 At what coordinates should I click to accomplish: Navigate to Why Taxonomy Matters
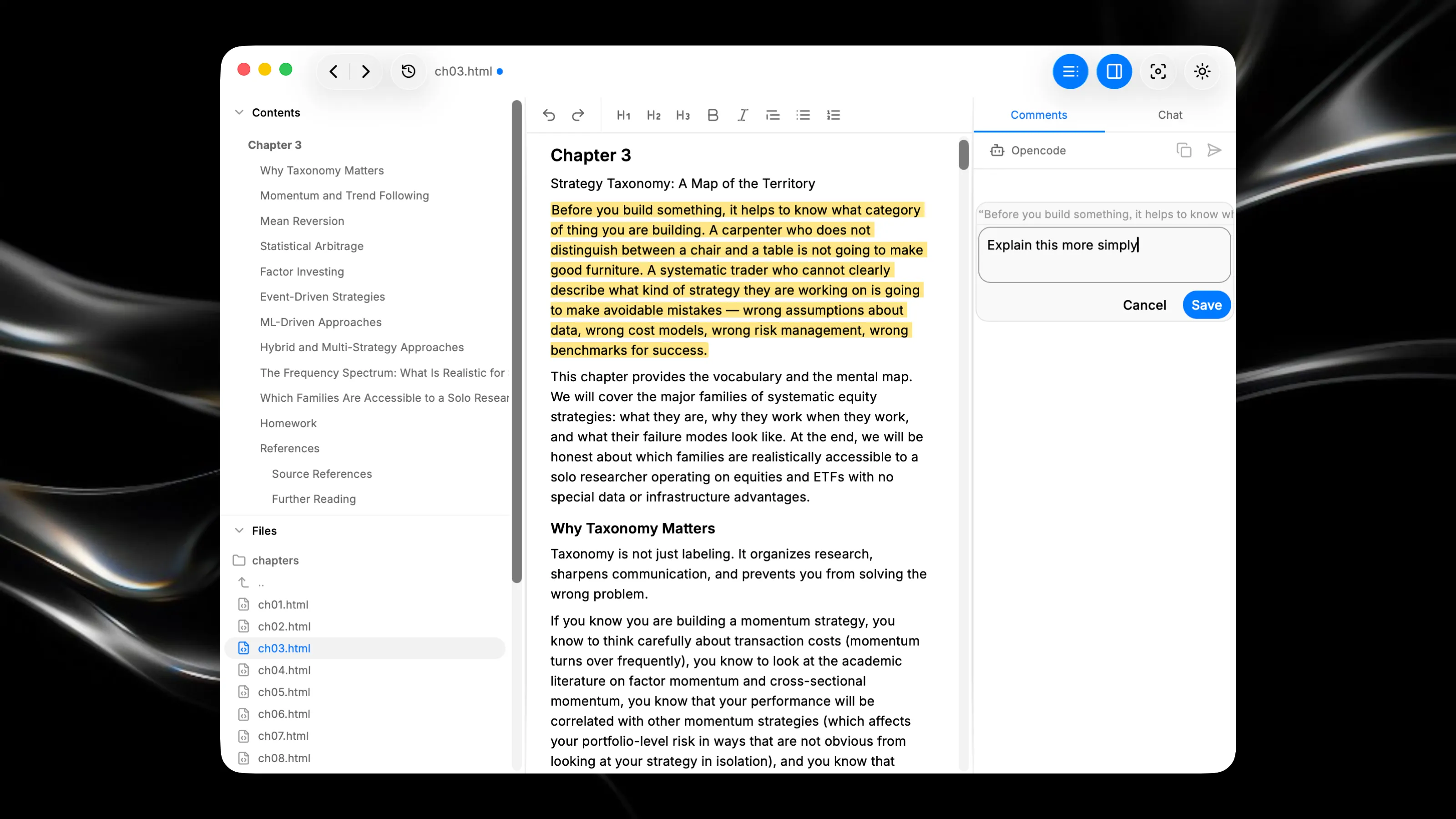pyautogui.click(x=322, y=171)
